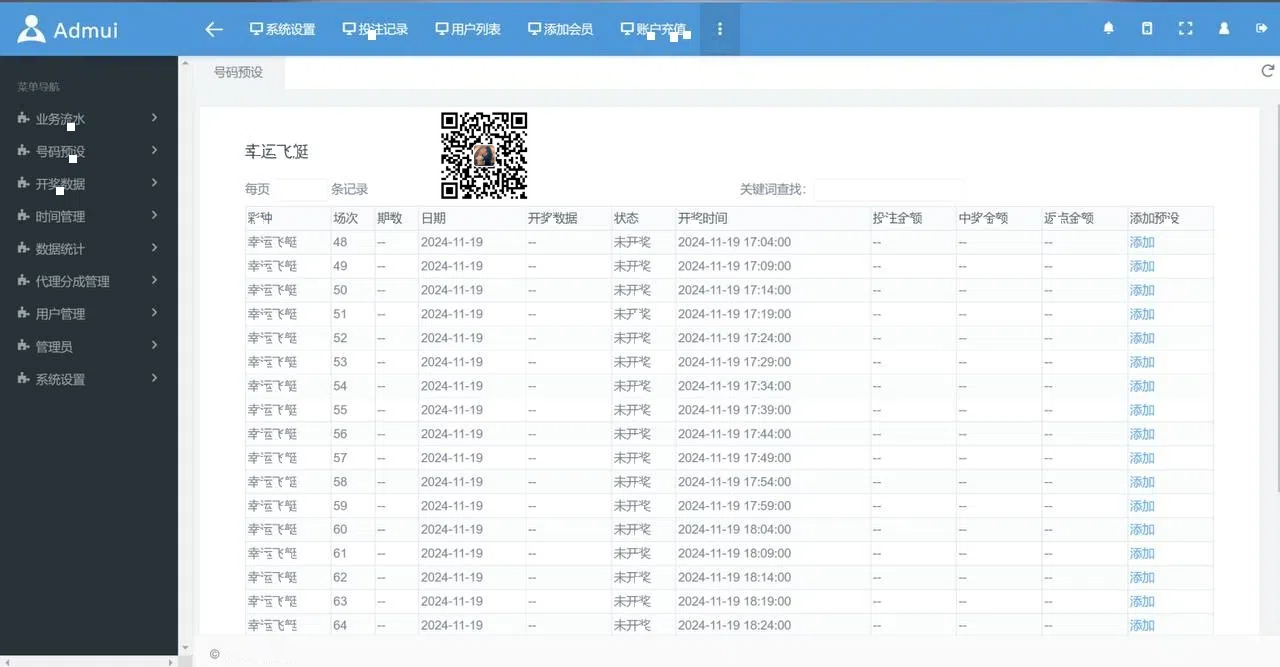This screenshot has width=1280, height=667.
Task: Expand the 数据统计 sidebar menu
Action: tap(88, 249)
